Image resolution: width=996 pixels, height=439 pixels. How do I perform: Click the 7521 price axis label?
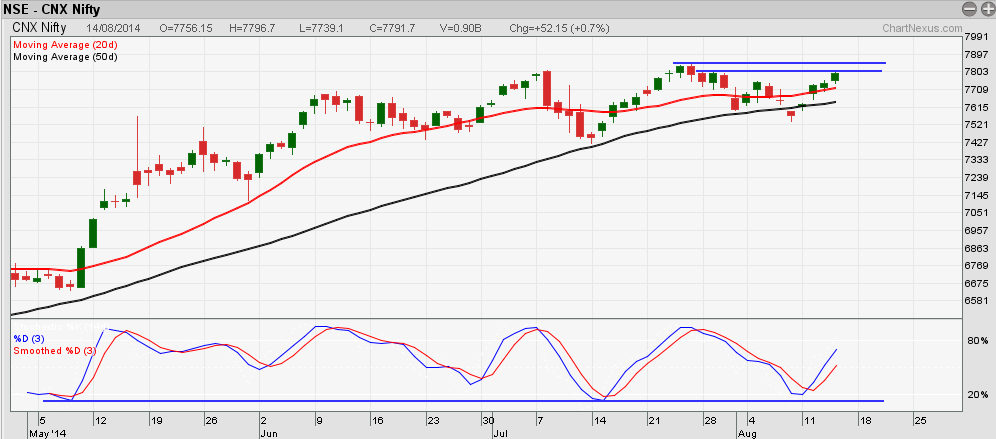[976, 125]
